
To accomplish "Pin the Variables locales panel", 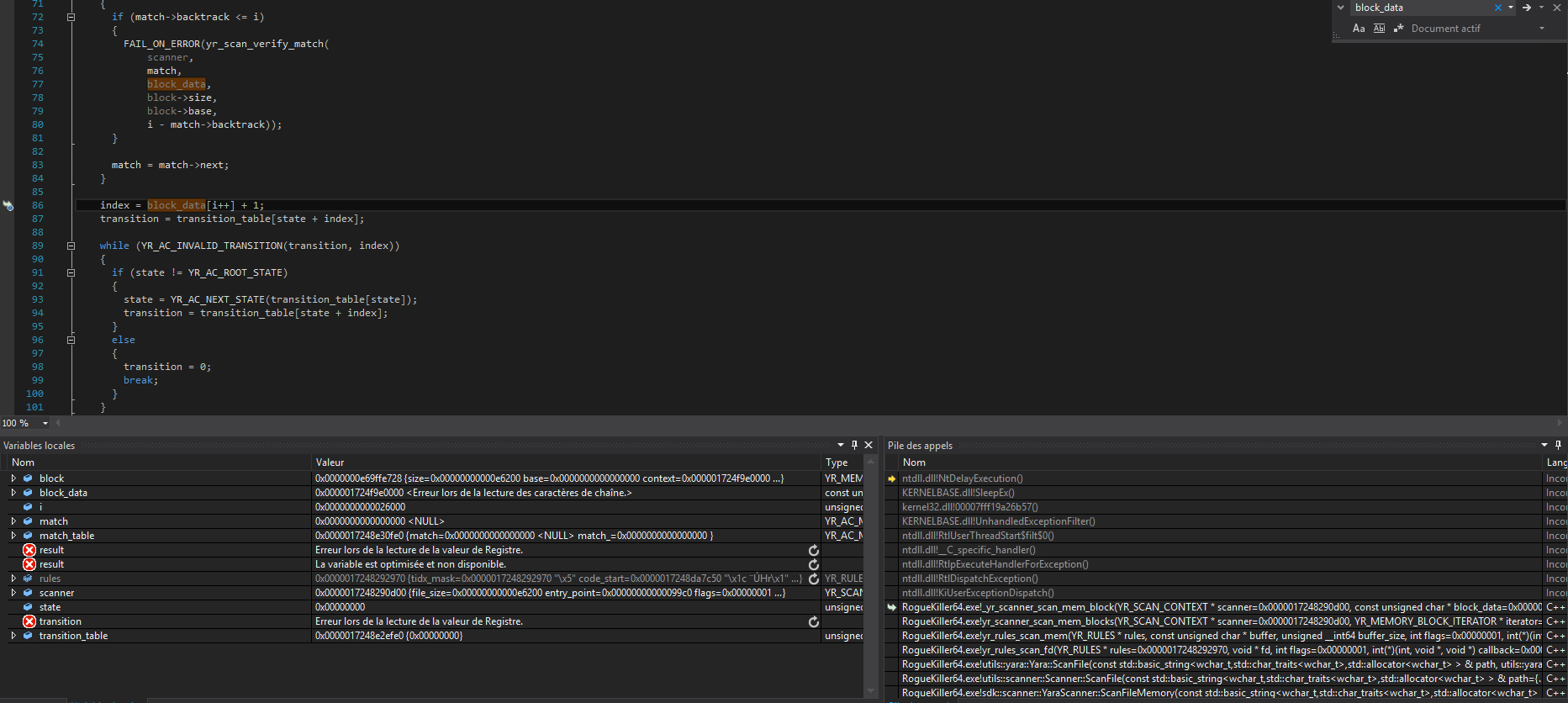I will pyautogui.click(x=855, y=445).
